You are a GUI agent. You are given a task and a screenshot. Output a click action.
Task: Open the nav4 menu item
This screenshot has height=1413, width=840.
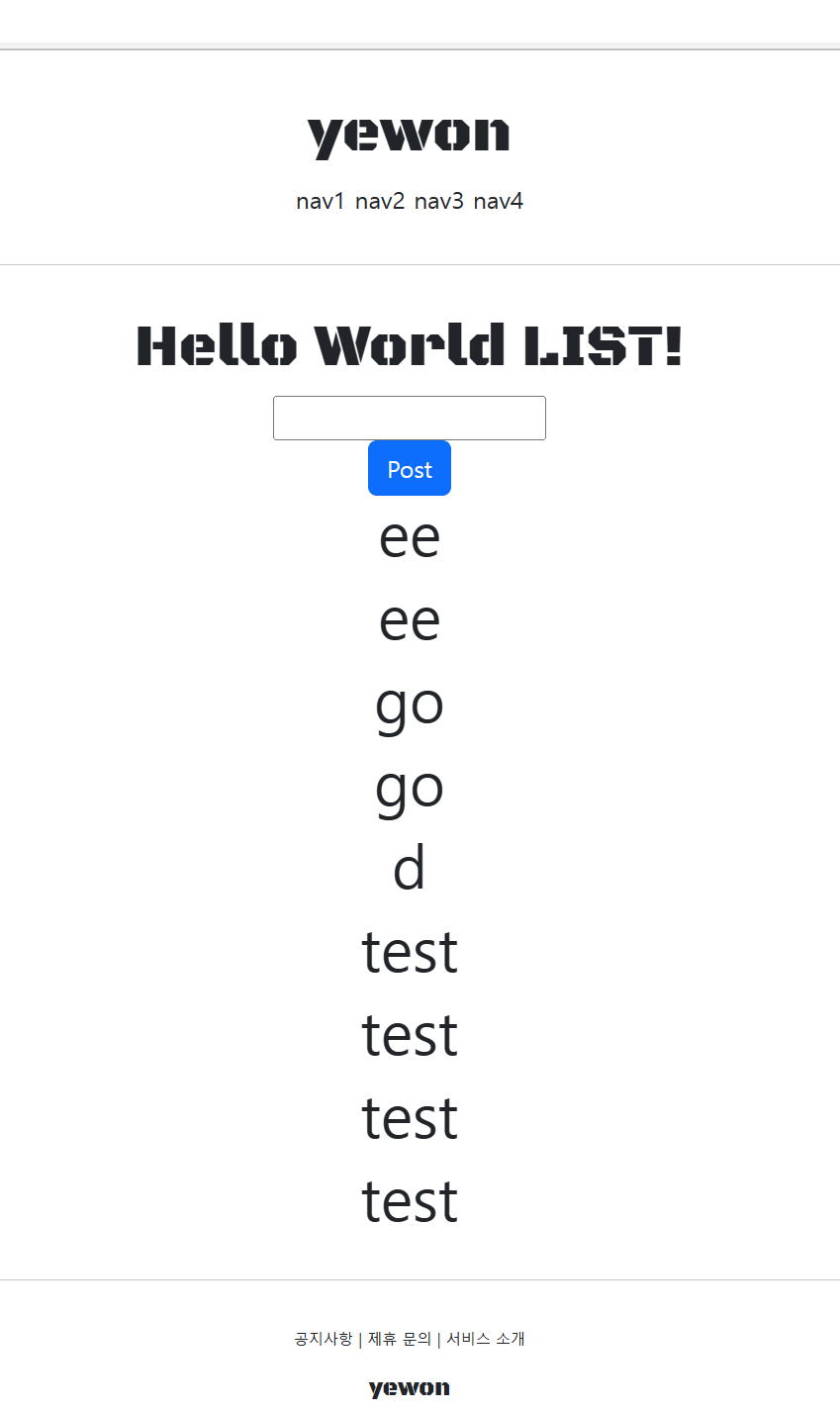coord(499,202)
